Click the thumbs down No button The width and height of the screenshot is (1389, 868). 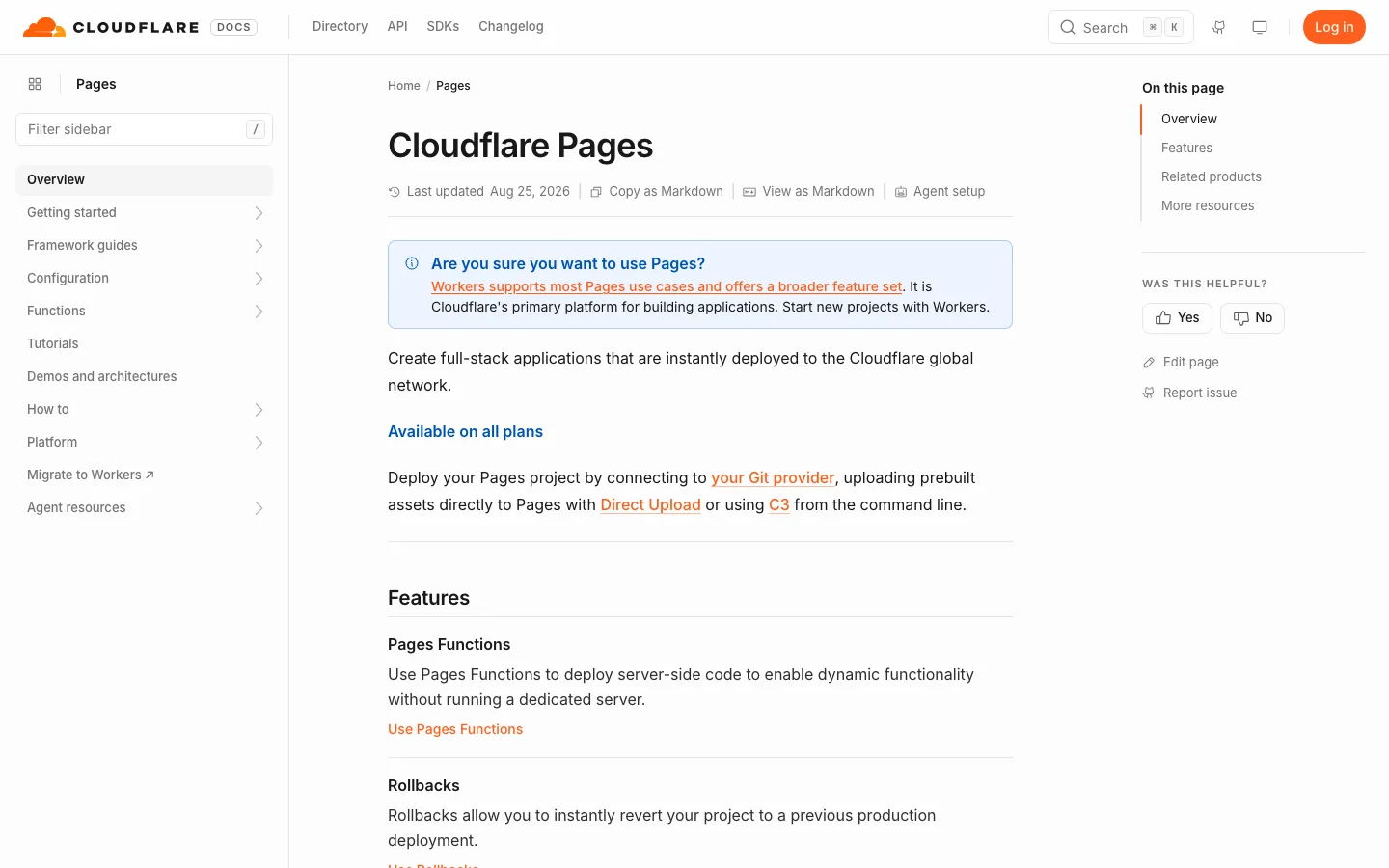click(1252, 318)
